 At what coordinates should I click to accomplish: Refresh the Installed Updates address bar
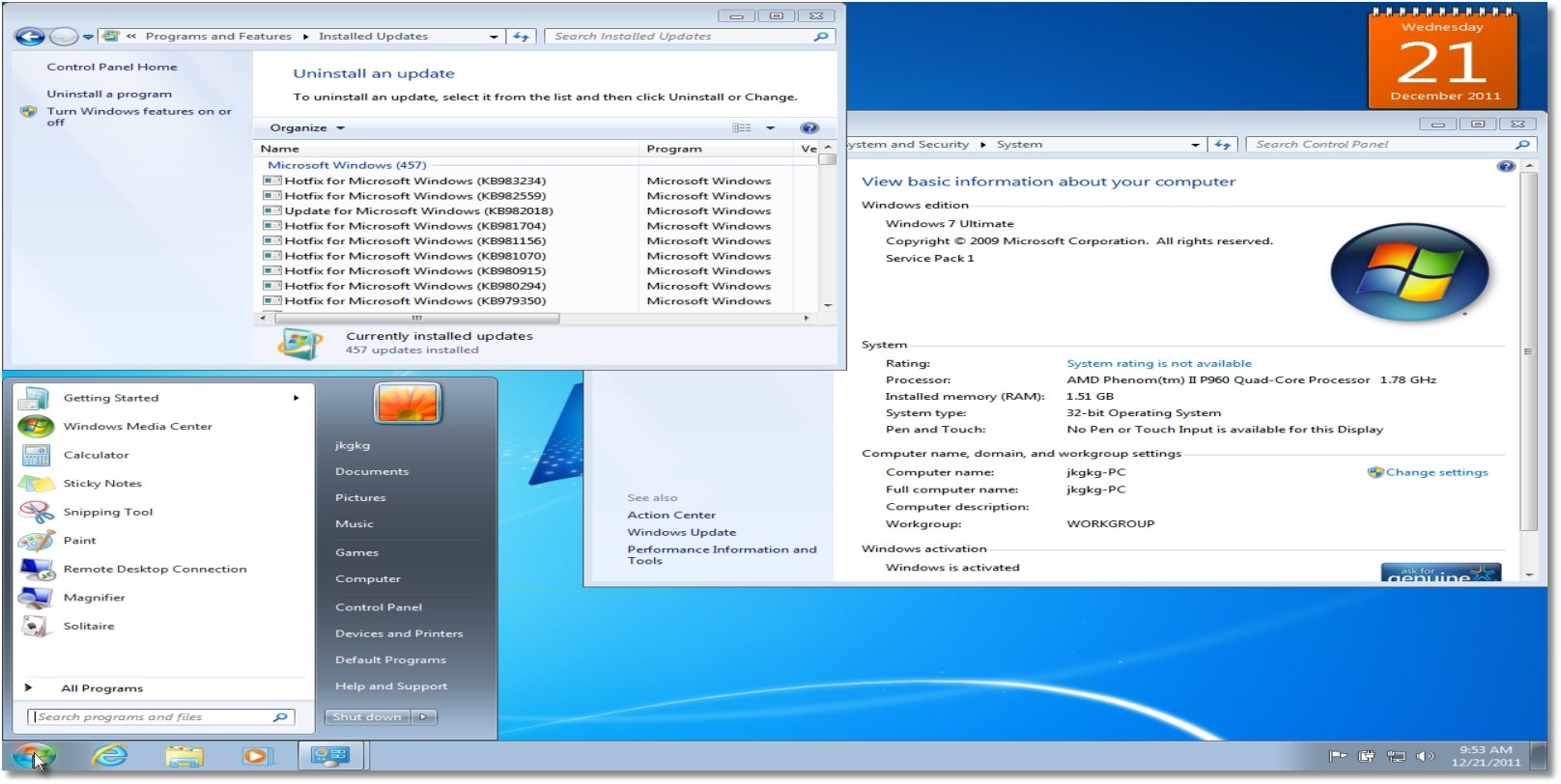tap(521, 37)
